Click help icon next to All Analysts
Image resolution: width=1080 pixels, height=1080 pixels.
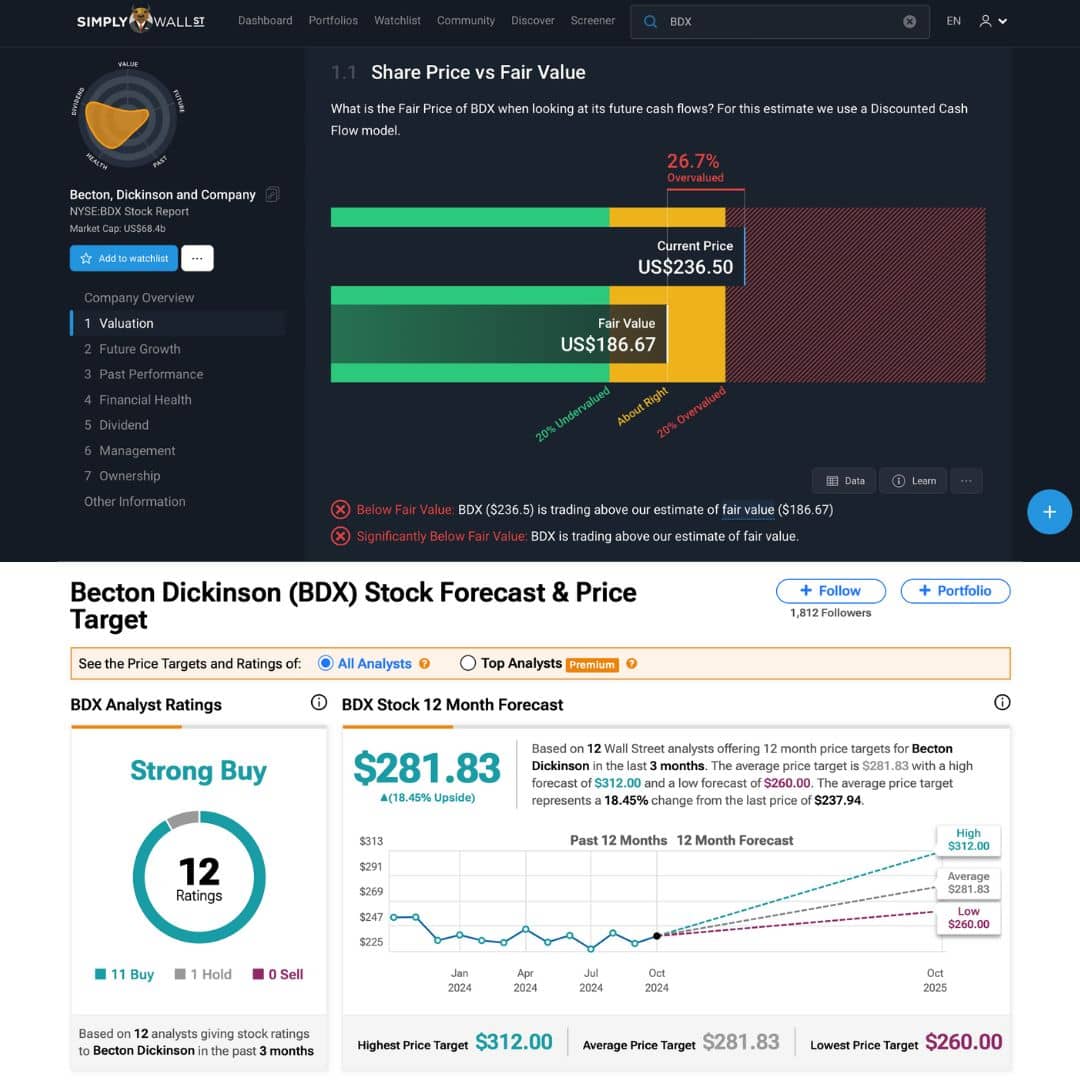(424, 663)
